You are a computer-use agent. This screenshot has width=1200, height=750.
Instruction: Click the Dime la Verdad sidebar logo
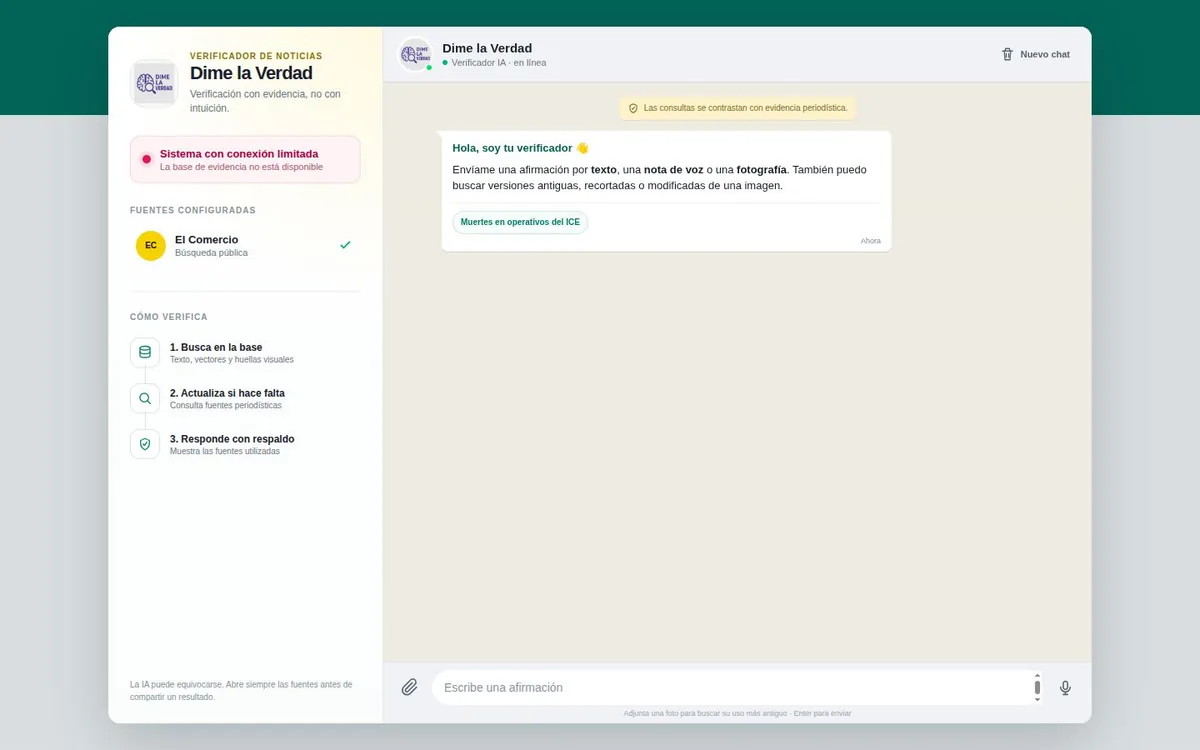[x=154, y=83]
